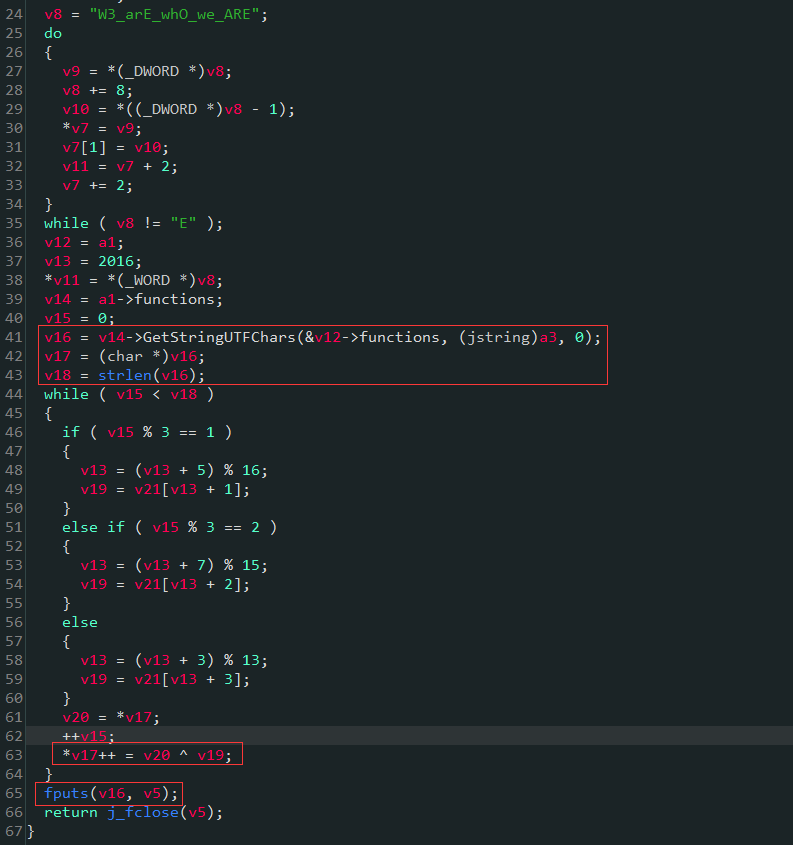Select the v21[v13 + 1] index expression
This screenshot has width=793, height=845.
coord(187,489)
